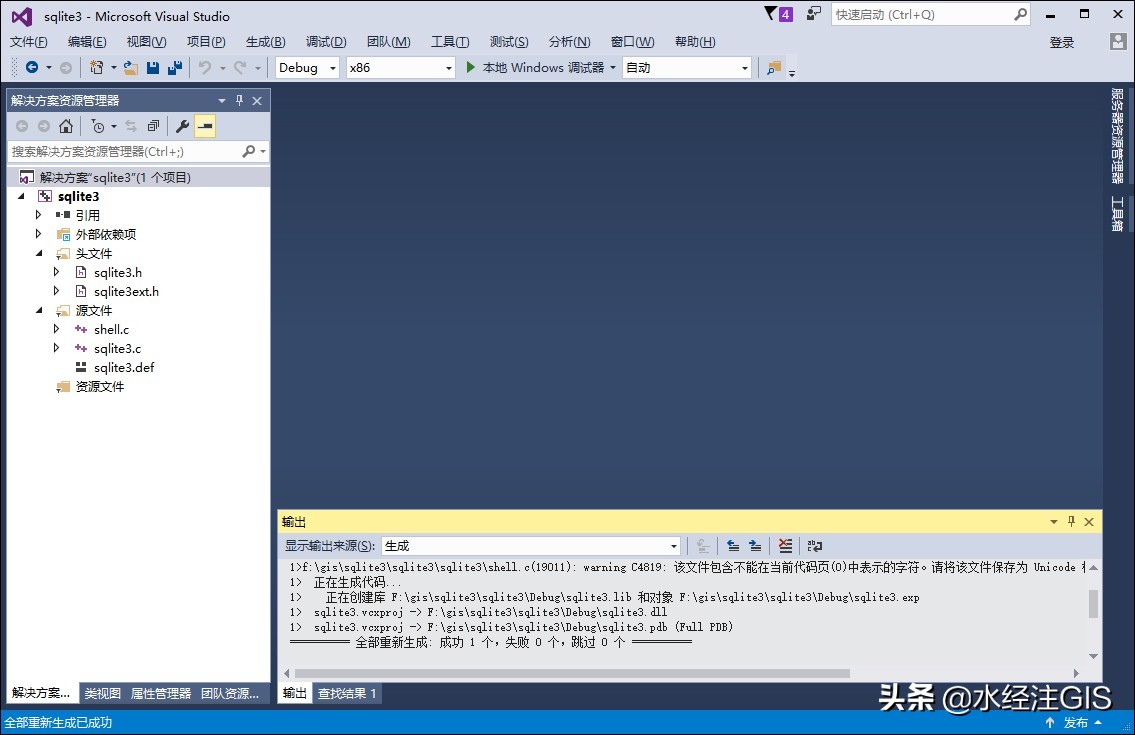Click the Navigate Backward toolbar arrow
The width and height of the screenshot is (1135, 735).
click(x=32, y=67)
